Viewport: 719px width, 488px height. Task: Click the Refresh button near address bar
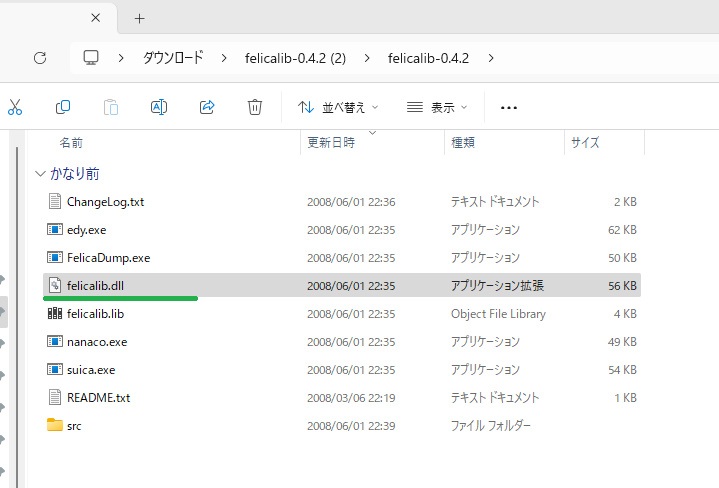40,58
